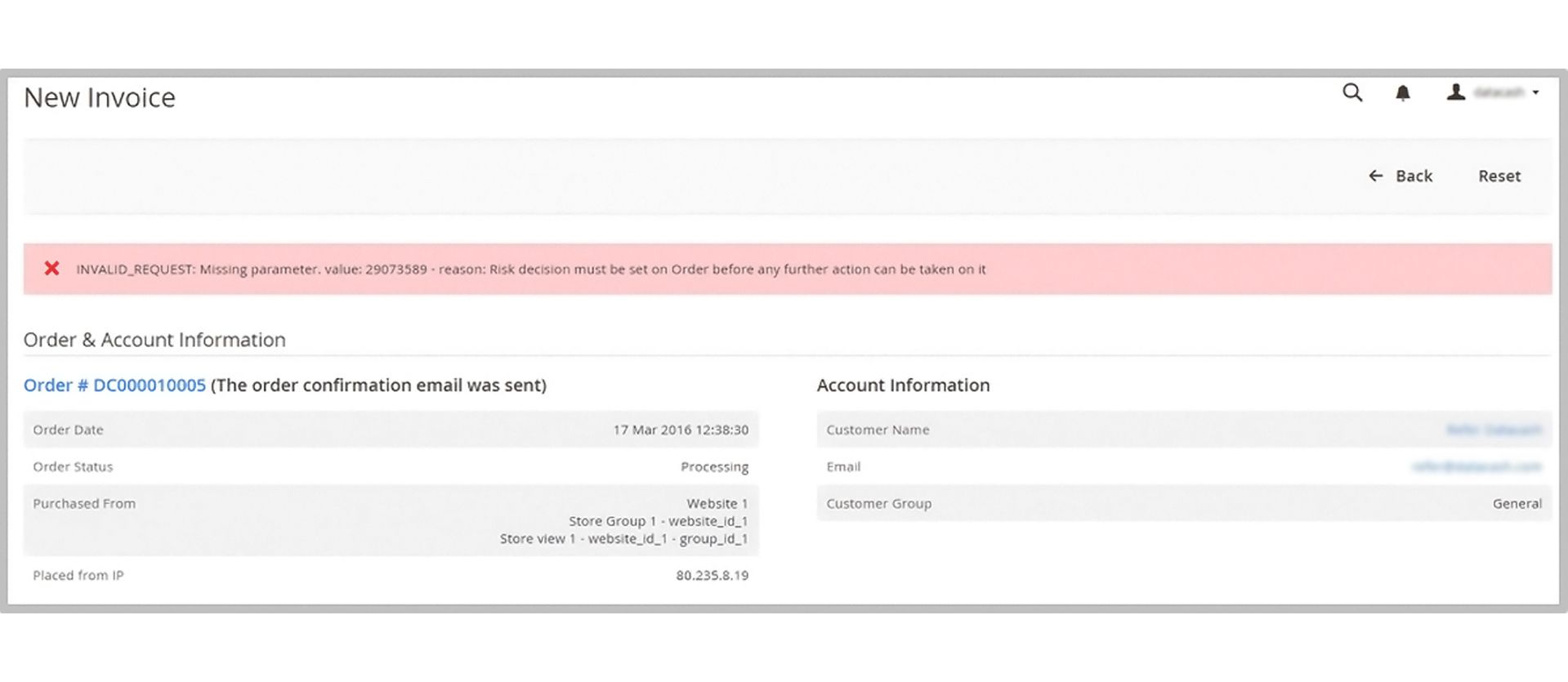Click the Order Date label
The width and height of the screenshot is (1568, 682).
(68, 430)
